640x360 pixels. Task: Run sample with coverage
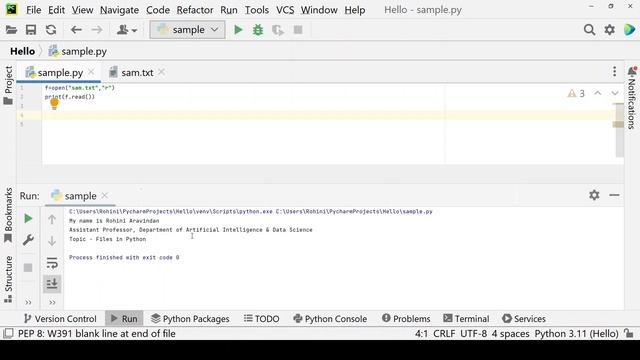(x=278, y=30)
